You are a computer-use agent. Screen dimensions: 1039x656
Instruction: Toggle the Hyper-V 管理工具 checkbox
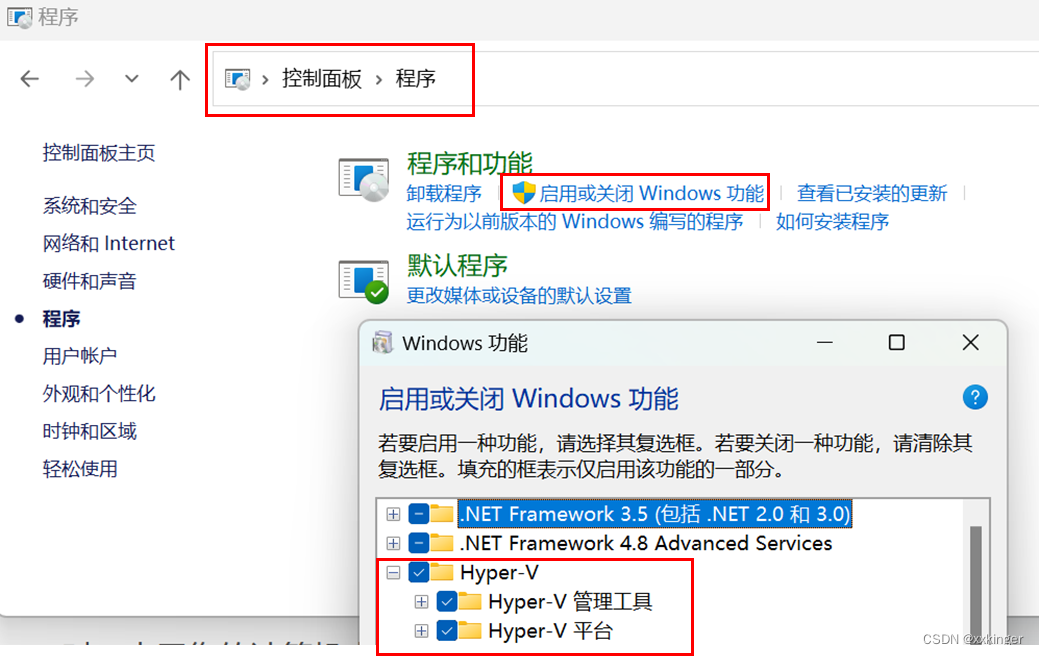click(447, 601)
